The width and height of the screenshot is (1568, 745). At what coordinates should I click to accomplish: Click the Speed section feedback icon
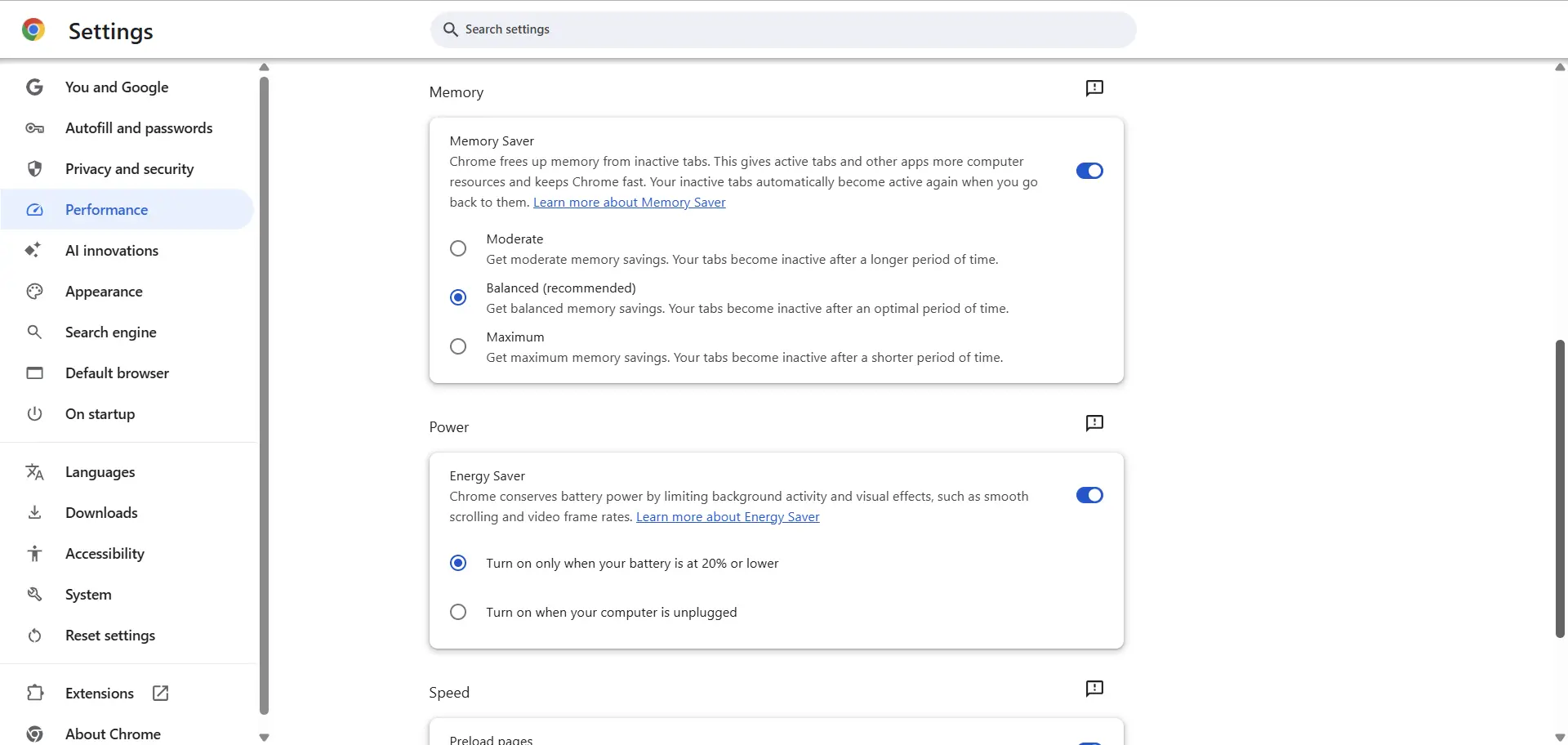1094,689
